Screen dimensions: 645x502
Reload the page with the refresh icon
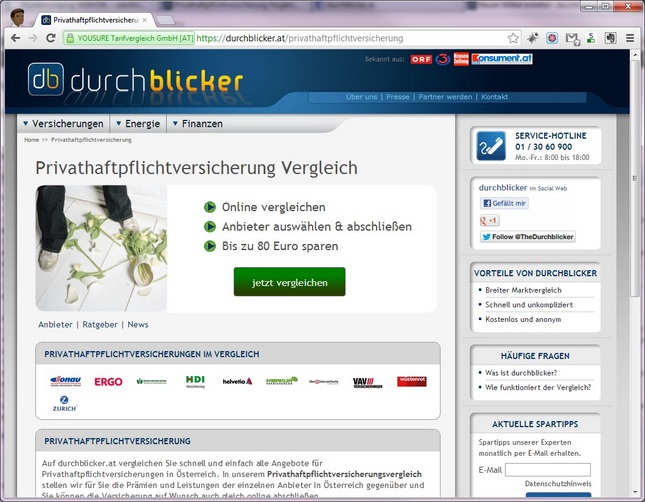[x=51, y=38]
